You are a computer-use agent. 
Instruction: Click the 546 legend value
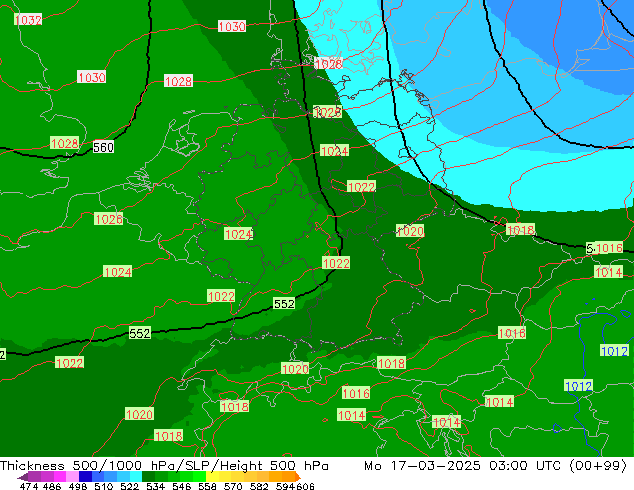pos(182,486)
